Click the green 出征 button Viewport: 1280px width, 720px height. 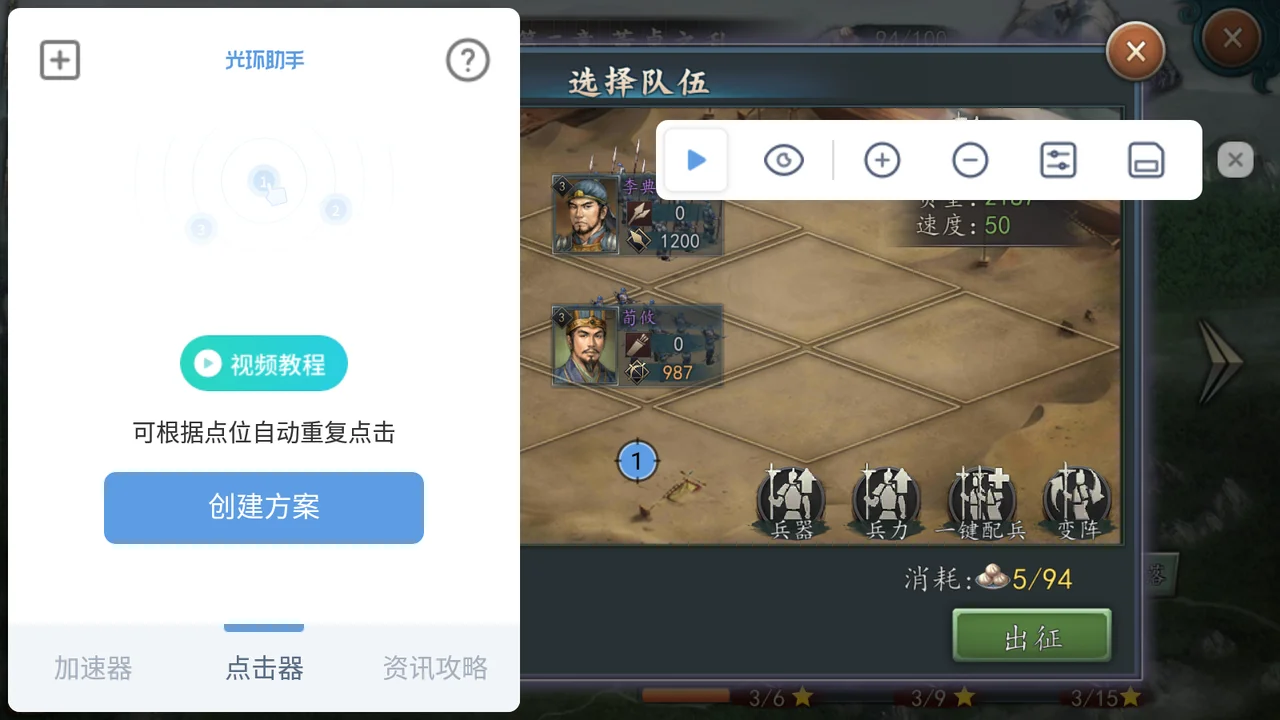(1032, 637)
